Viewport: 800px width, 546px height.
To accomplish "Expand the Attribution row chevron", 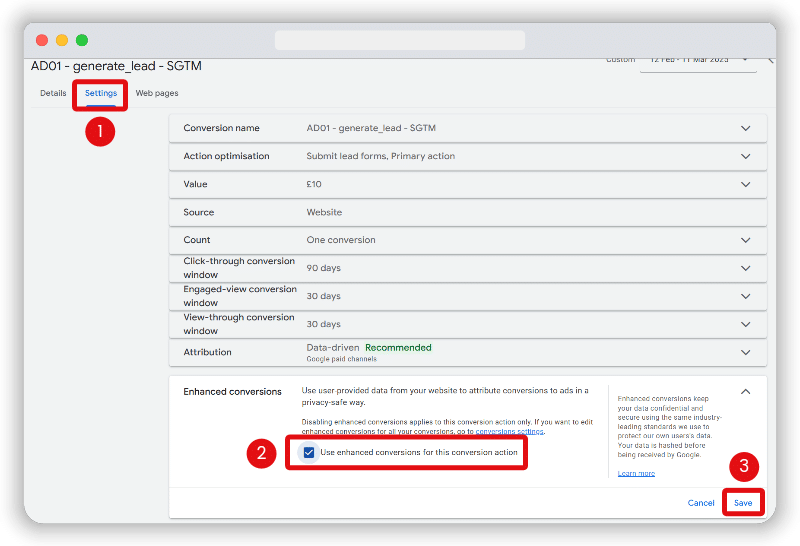I will tap(745, 352).
